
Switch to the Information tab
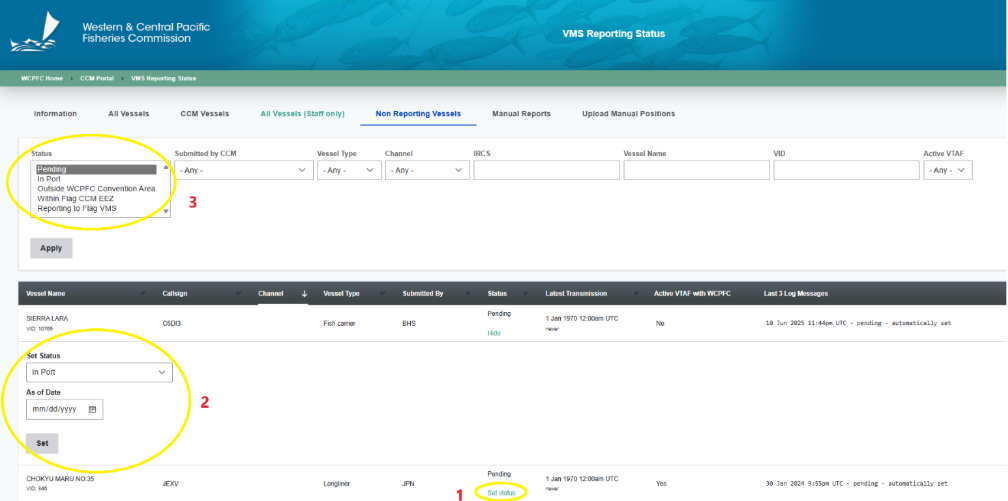coord(55,114)
